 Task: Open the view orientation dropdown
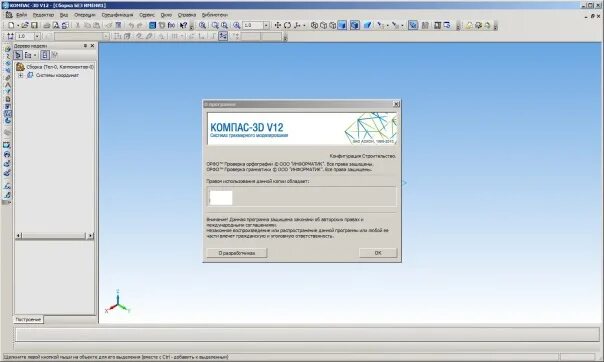(x=304, y=25)
